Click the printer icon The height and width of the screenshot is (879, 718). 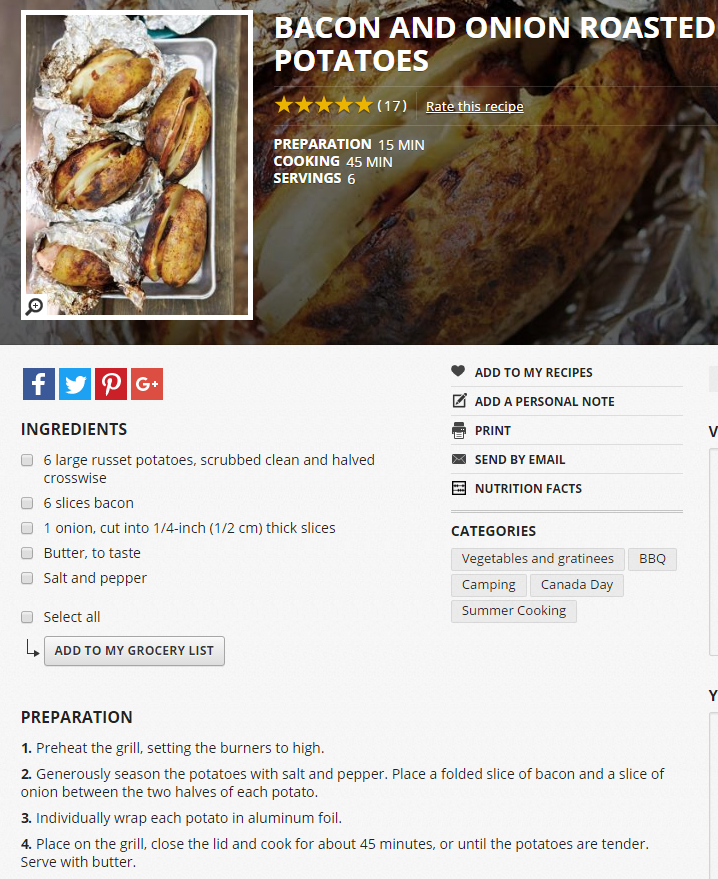point(458,431)
